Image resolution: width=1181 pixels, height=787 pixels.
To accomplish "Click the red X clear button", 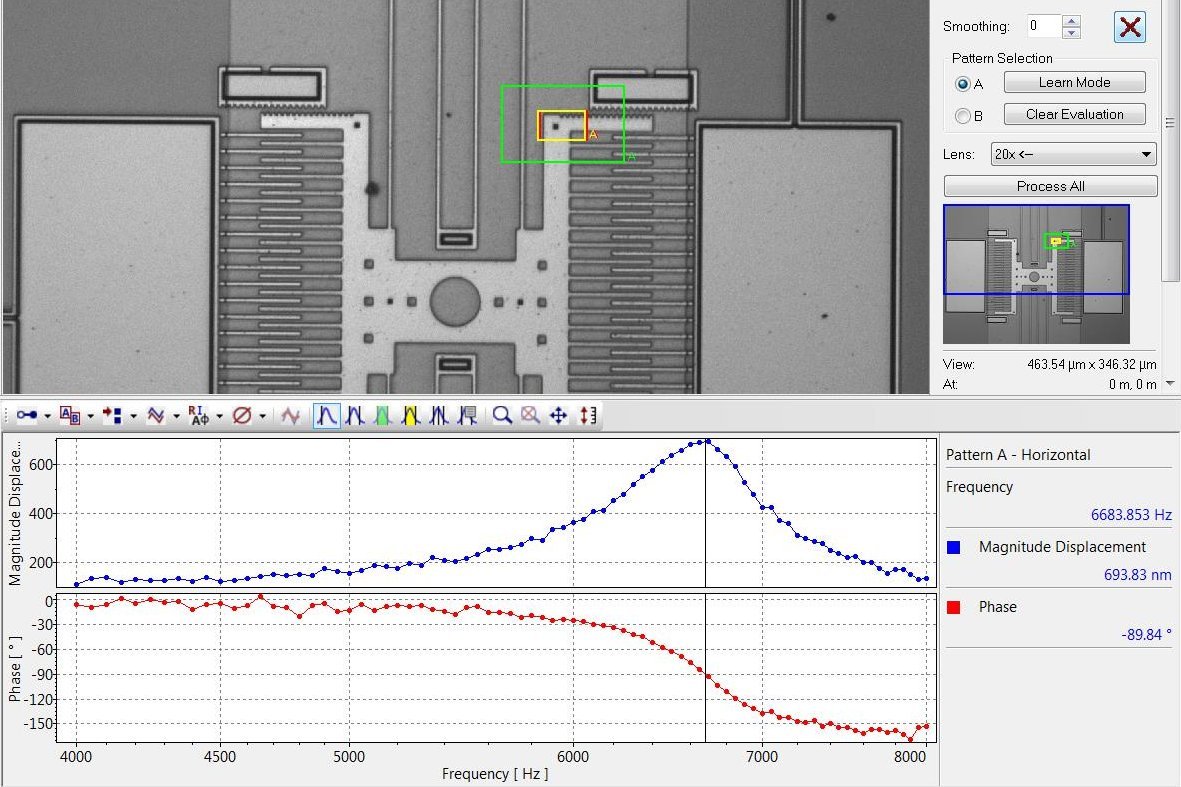I will click(x=1130, y=27).
